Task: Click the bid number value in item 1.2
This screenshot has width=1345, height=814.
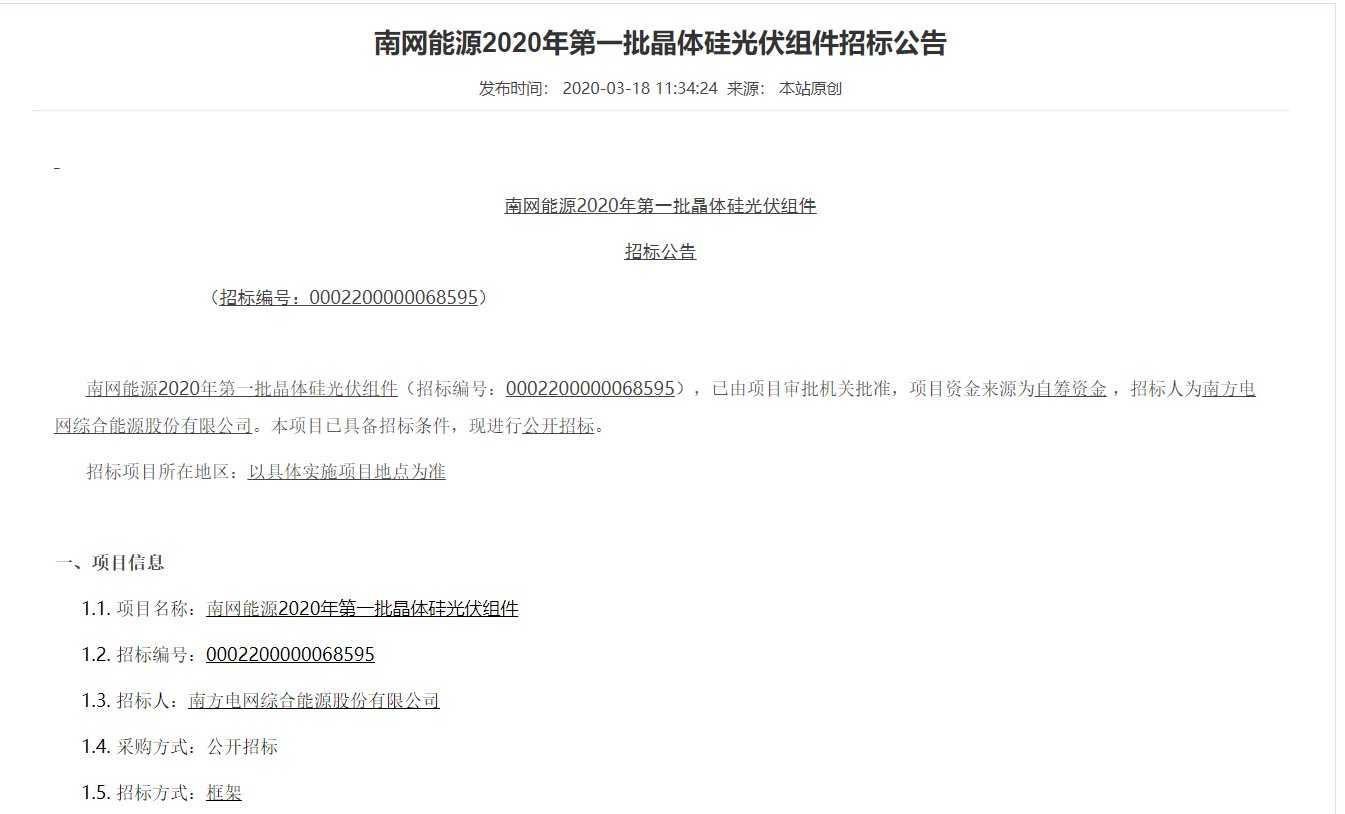Action: tap(290, 655)
